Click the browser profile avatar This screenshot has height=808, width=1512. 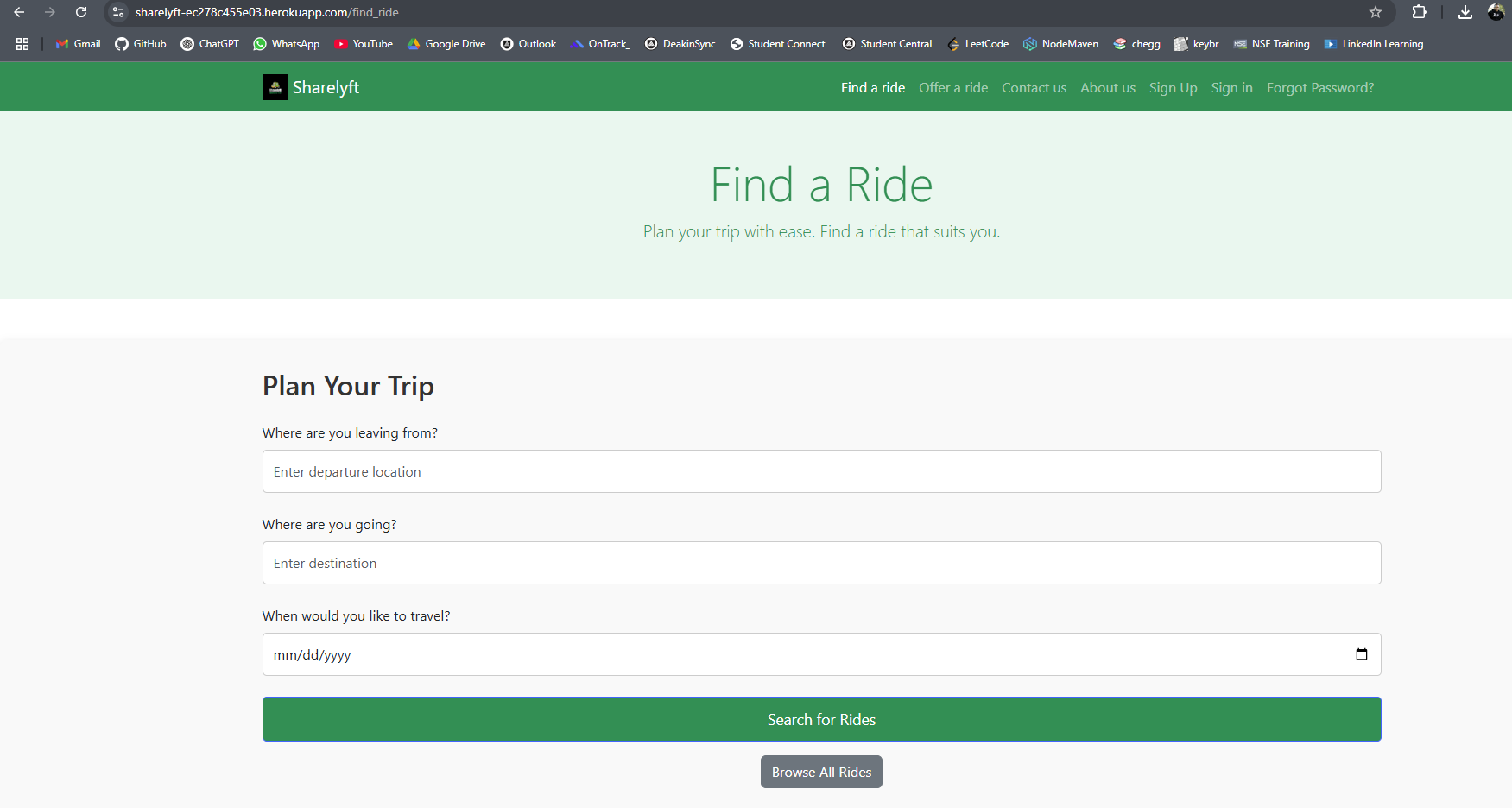tap(1497, 12)
